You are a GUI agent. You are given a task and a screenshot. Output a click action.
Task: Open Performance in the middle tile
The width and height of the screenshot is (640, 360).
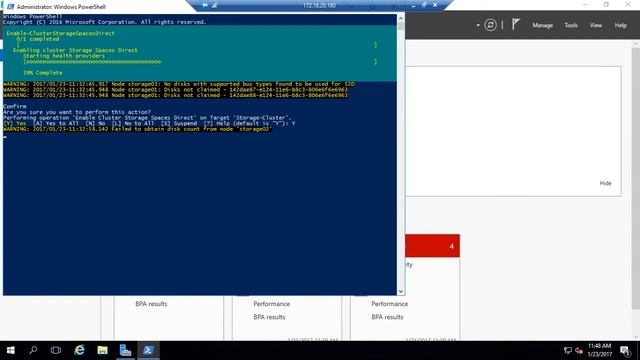pos(271,304)
